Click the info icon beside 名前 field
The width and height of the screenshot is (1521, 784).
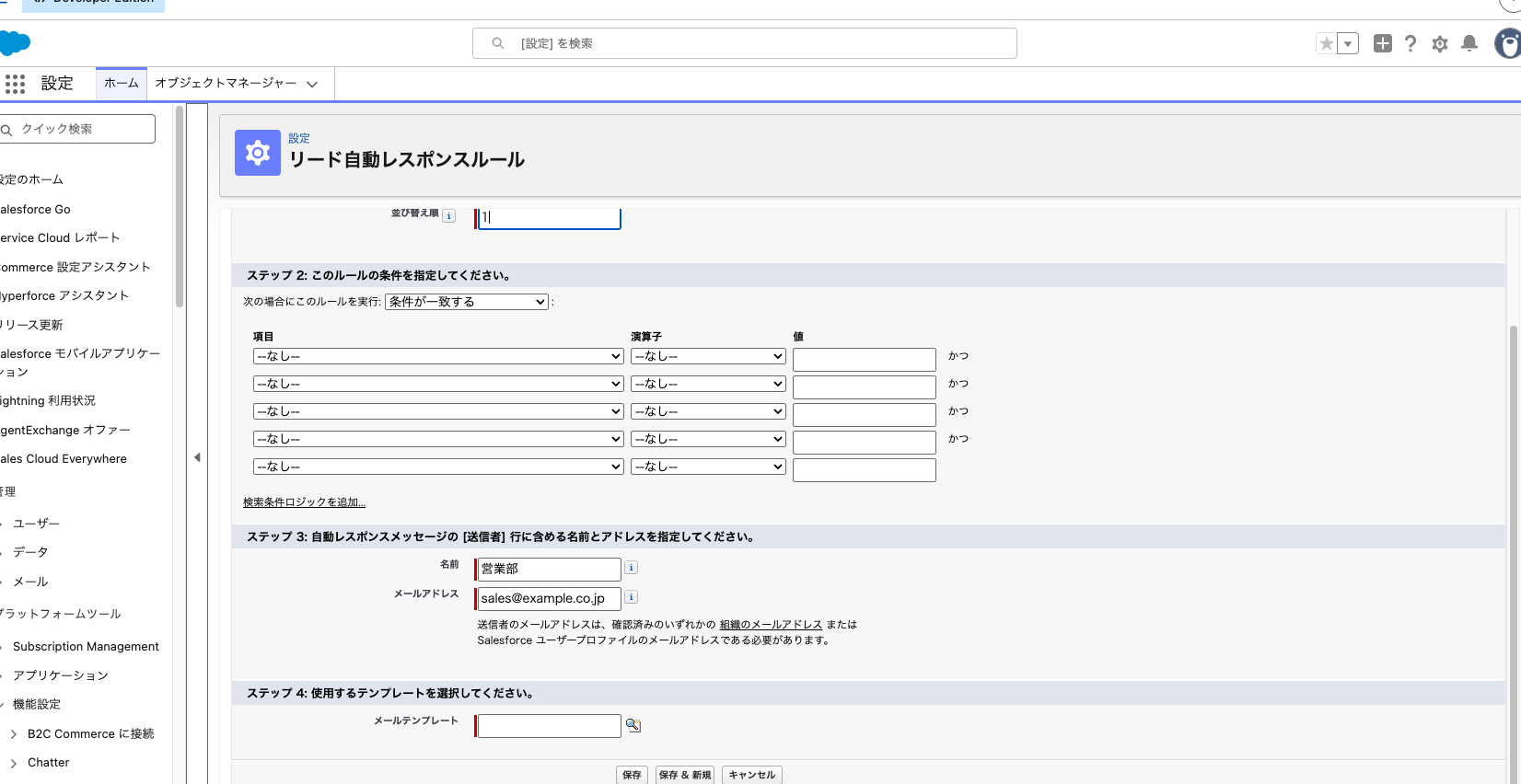(x=631, y=568)
